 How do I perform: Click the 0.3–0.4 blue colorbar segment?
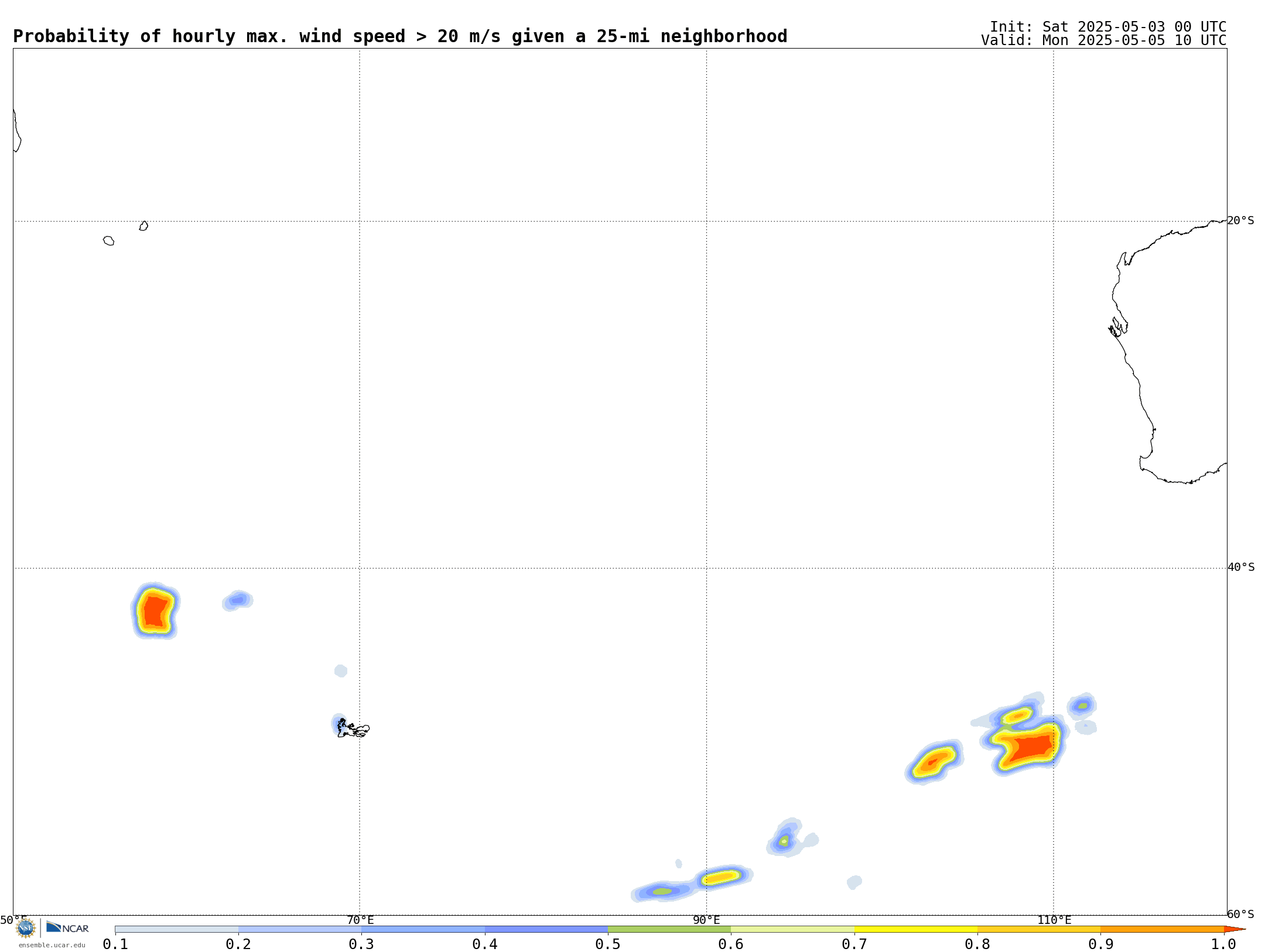click(x=423, y=929)
